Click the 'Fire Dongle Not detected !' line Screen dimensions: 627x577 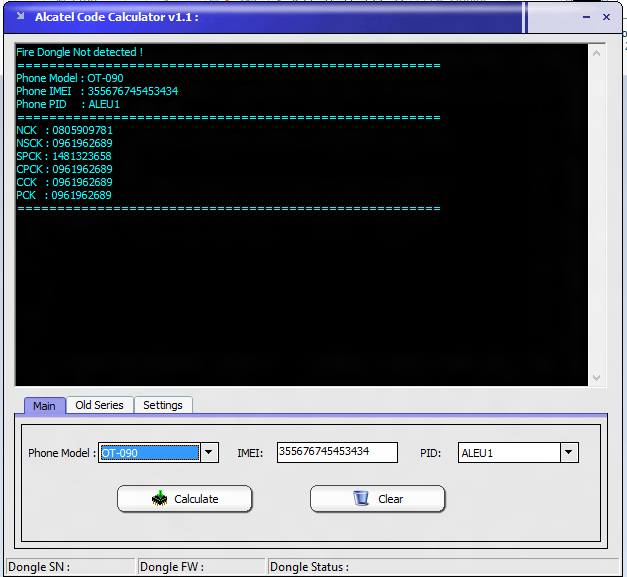pyautogui.click(x=80, y=52)
